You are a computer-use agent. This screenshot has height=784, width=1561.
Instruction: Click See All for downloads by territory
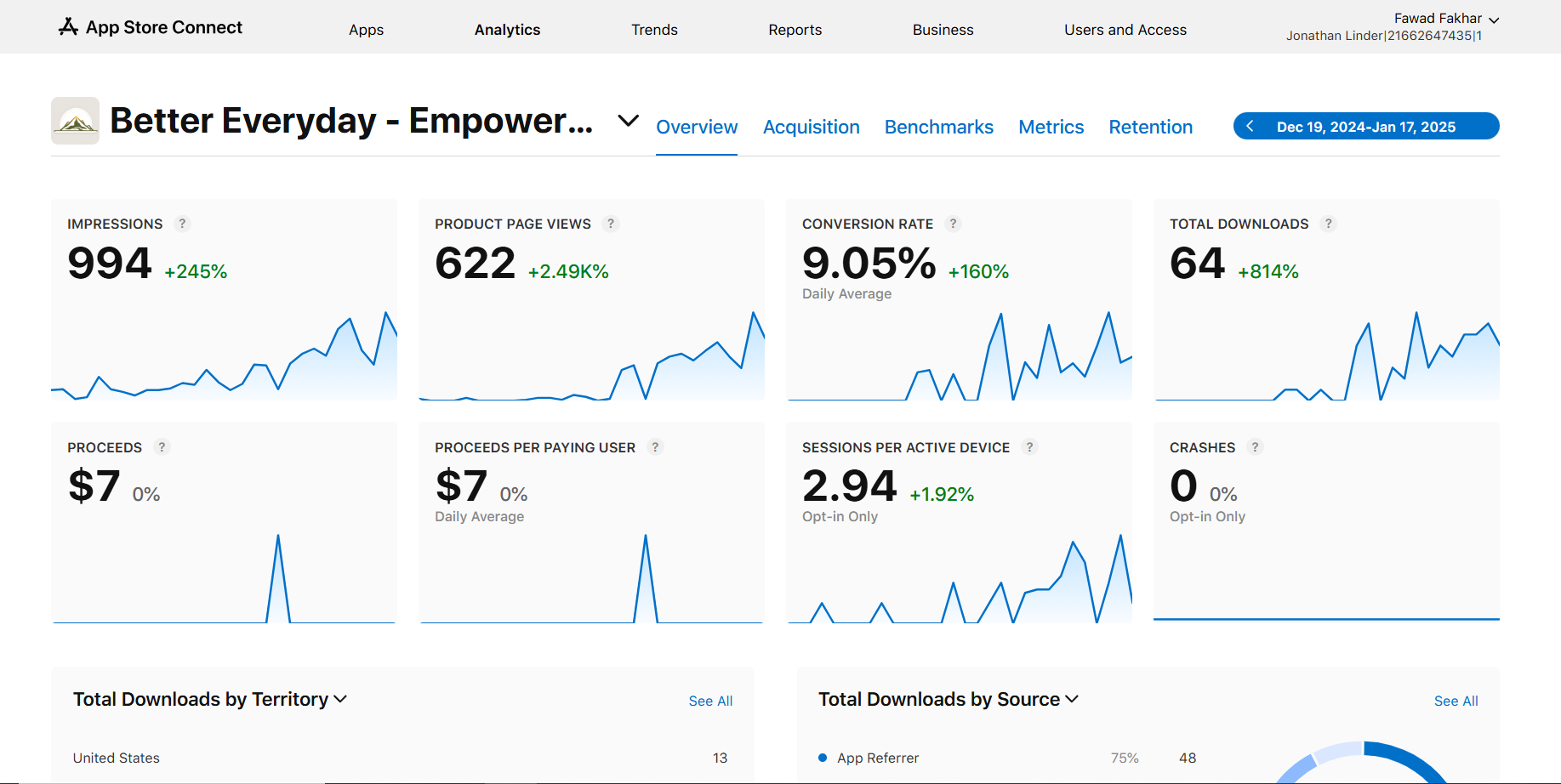pyautogui.click(x=710, y=701)
